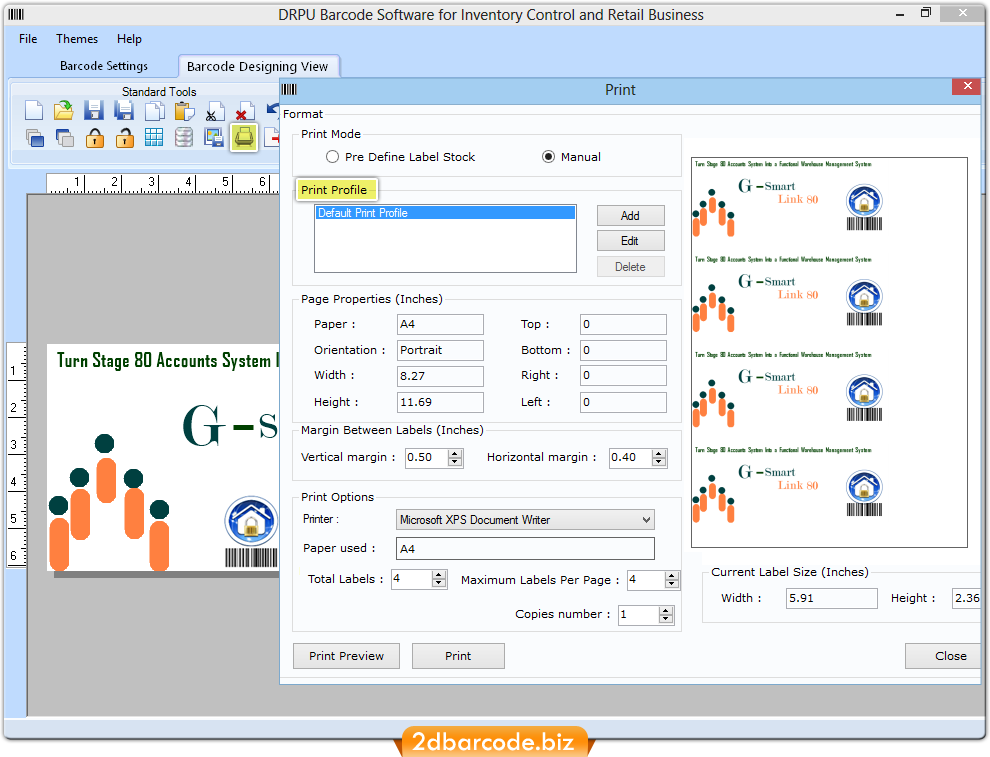
Task: Decrease the Vertical margin value
Action: (455, 462)
